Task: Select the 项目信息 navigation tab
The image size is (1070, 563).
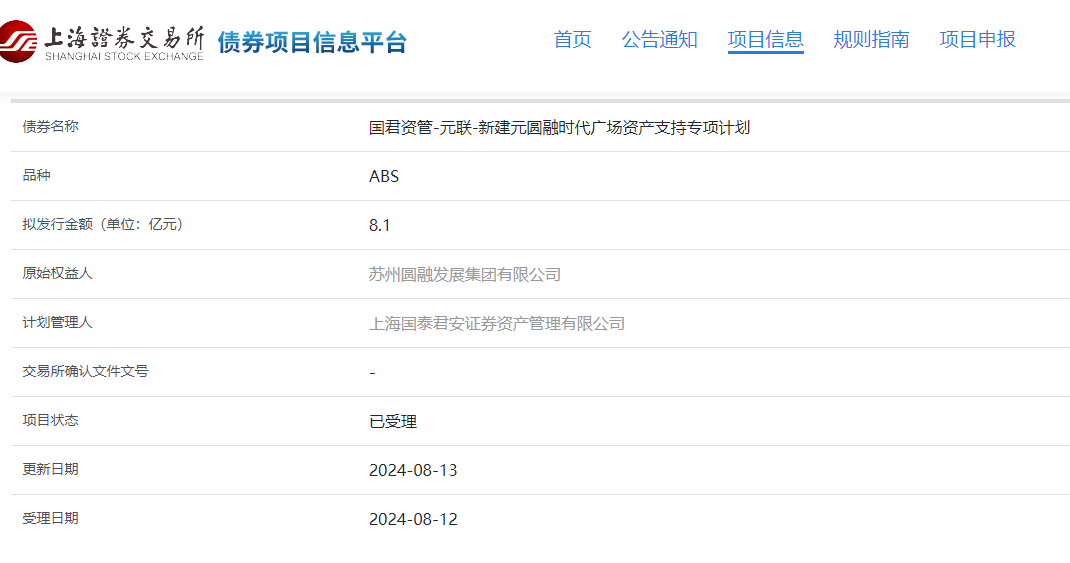Action: pos(766,40)
